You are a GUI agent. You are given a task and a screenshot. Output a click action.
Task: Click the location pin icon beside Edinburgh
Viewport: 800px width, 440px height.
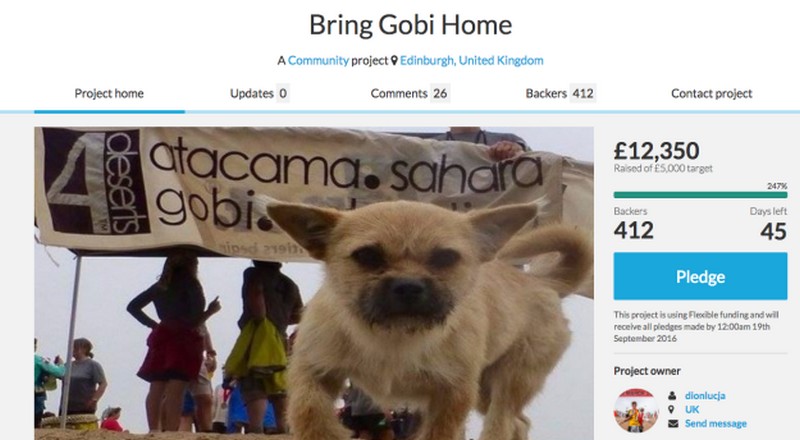394,61
